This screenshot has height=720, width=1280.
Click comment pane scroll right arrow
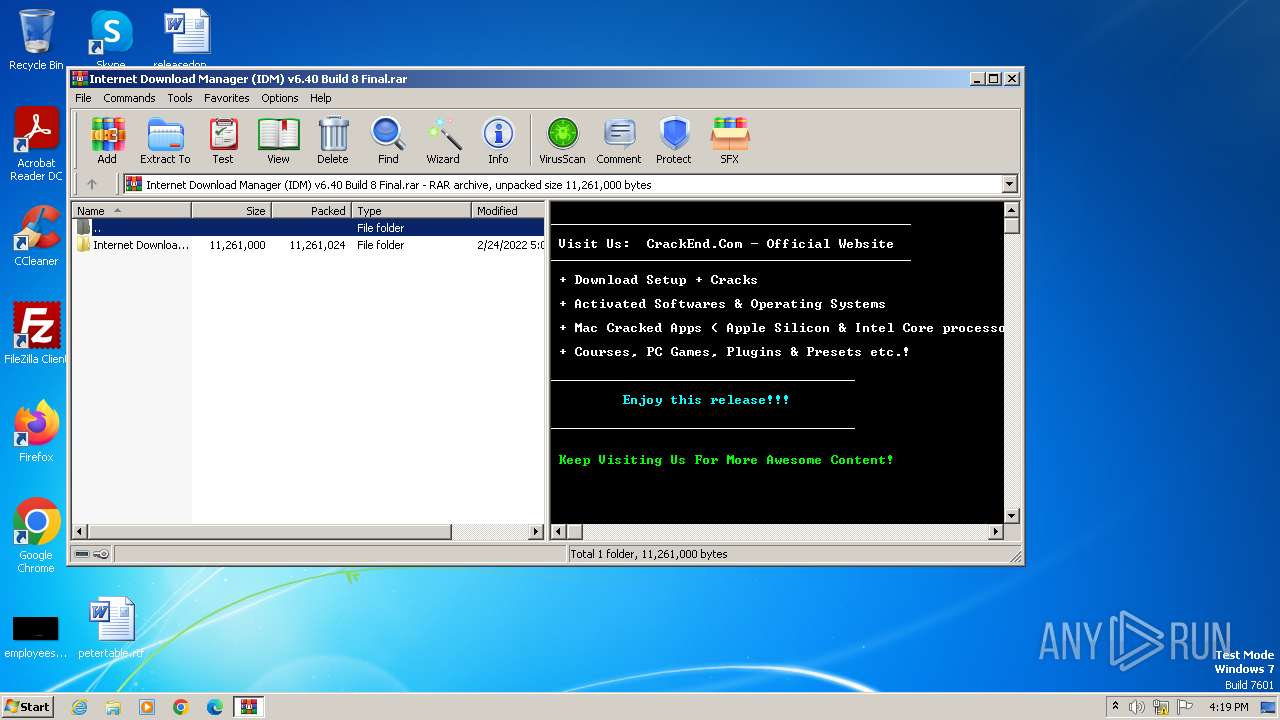click(996, 532)
